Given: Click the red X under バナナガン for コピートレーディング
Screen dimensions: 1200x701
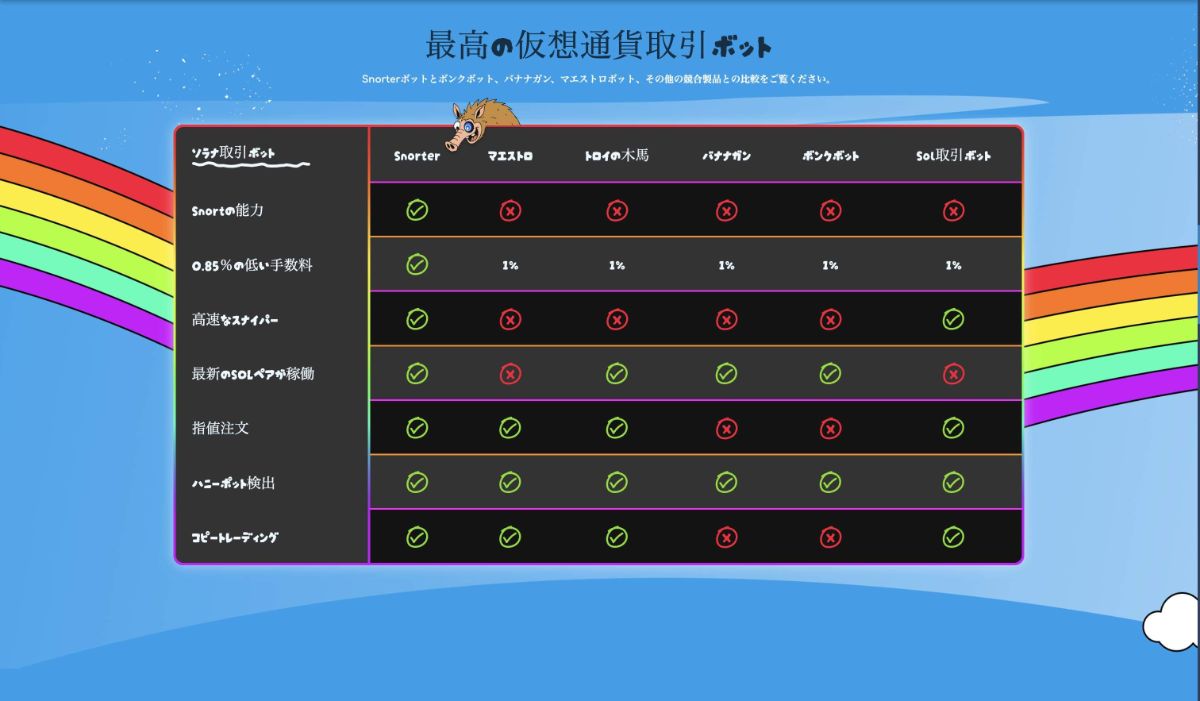Looking at the screenshot, I should click(x=725, y=536).
